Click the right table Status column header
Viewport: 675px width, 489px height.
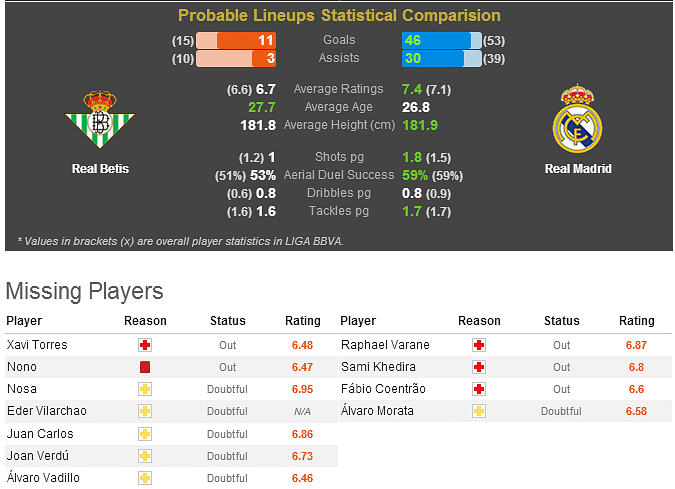click(561, 321)
